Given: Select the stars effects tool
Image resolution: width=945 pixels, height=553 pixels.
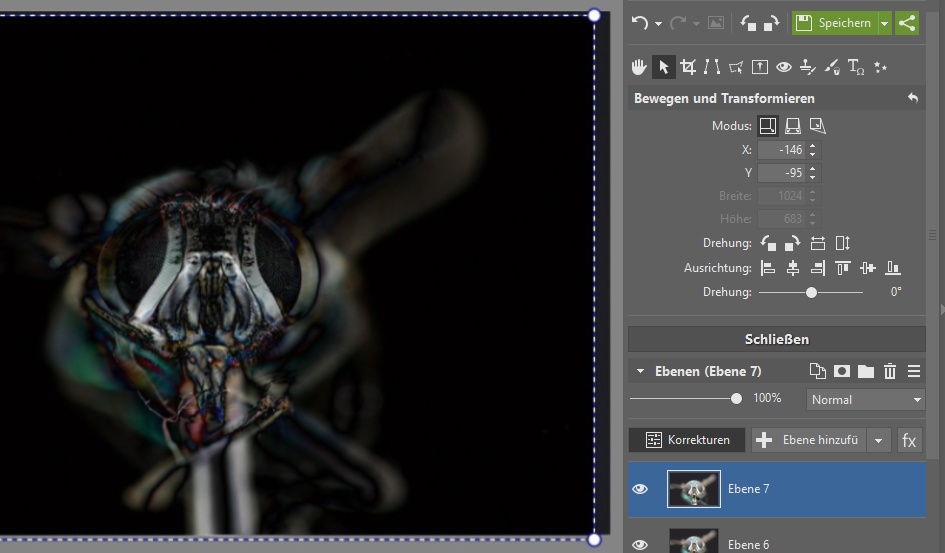Looking at the screenshot, I should [x=881, y=67].
